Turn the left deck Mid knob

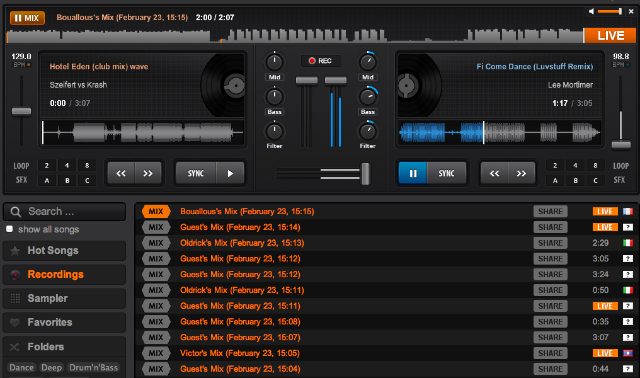[x=274, y=62]
